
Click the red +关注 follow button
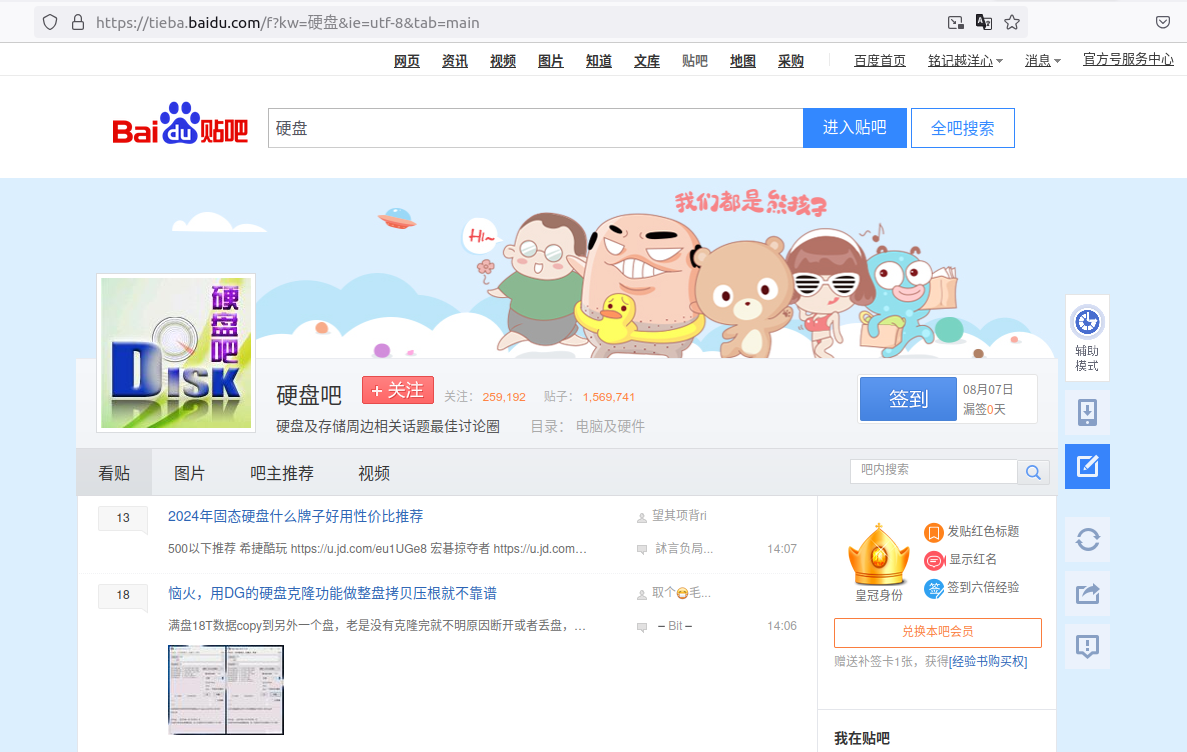point(397,391)
